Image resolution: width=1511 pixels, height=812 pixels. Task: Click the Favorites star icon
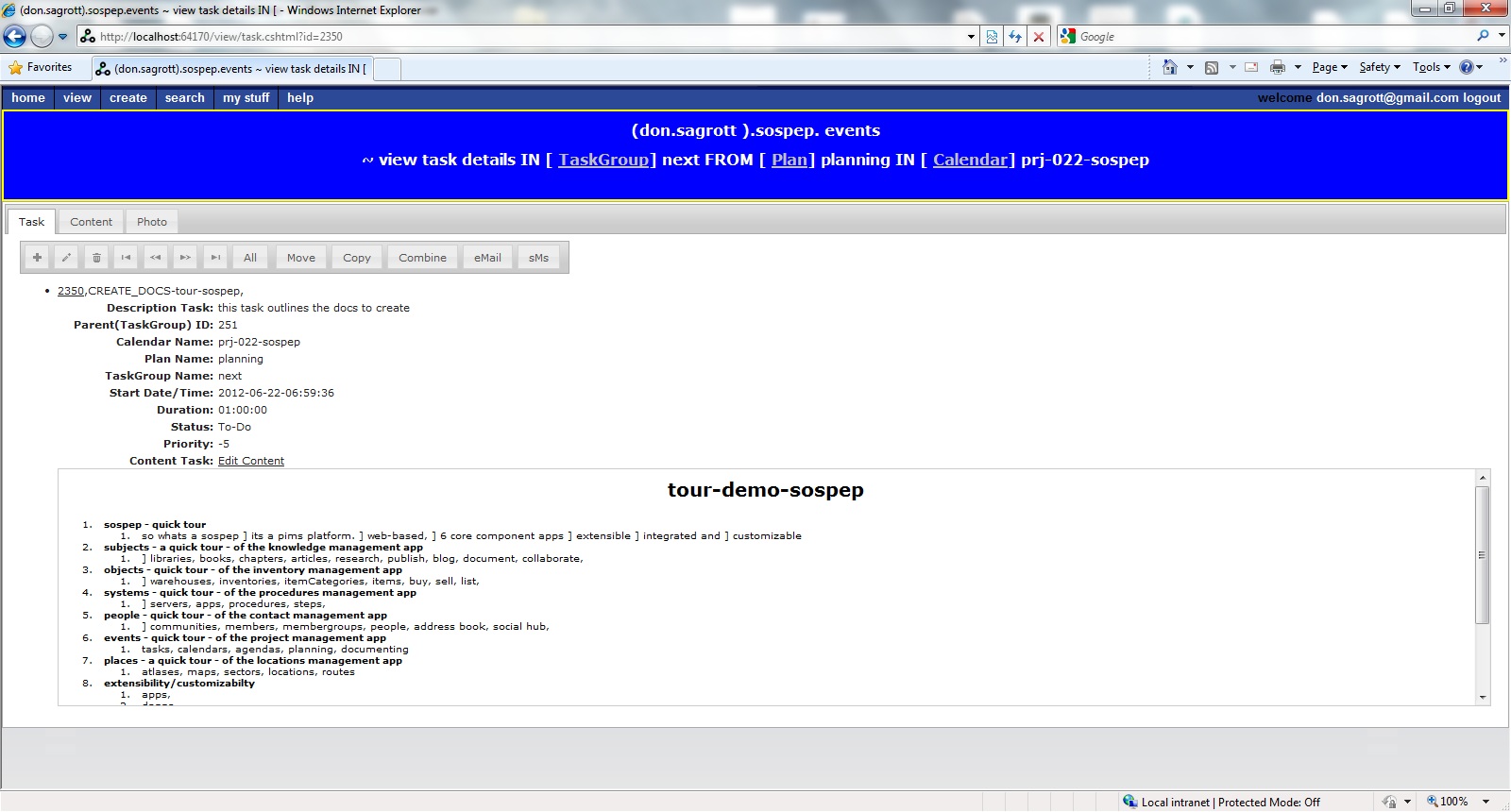(15, 67)
